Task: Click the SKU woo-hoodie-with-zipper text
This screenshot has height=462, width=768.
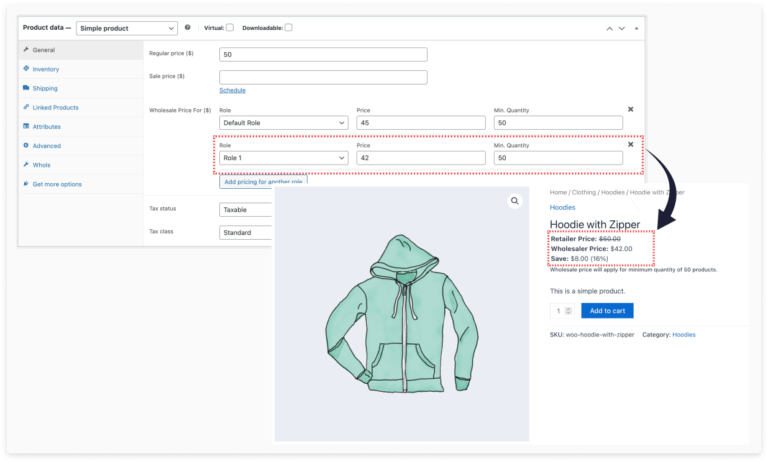Action: pyautogui.click(x=592, y=335)
